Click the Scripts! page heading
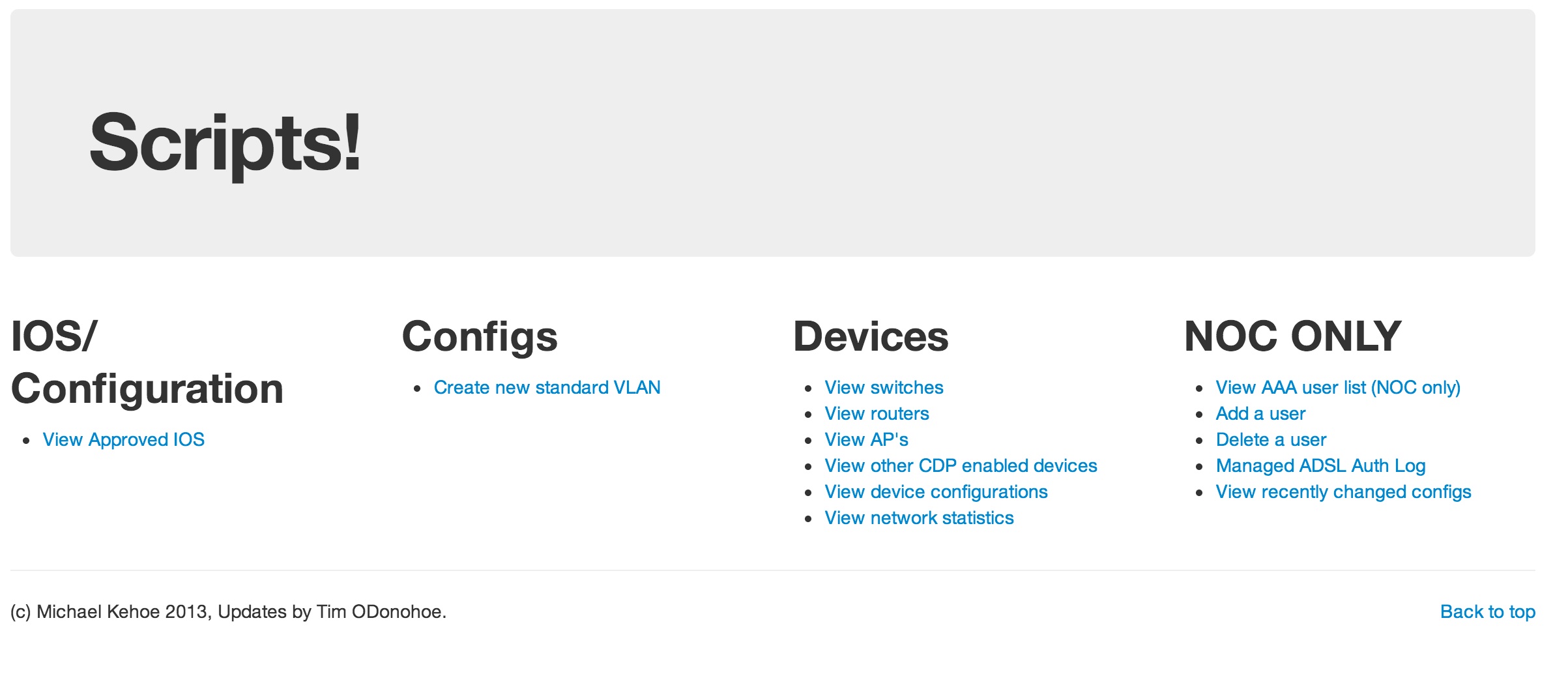This screenshot has height=674, width=1568. click(x=225, y=143)
